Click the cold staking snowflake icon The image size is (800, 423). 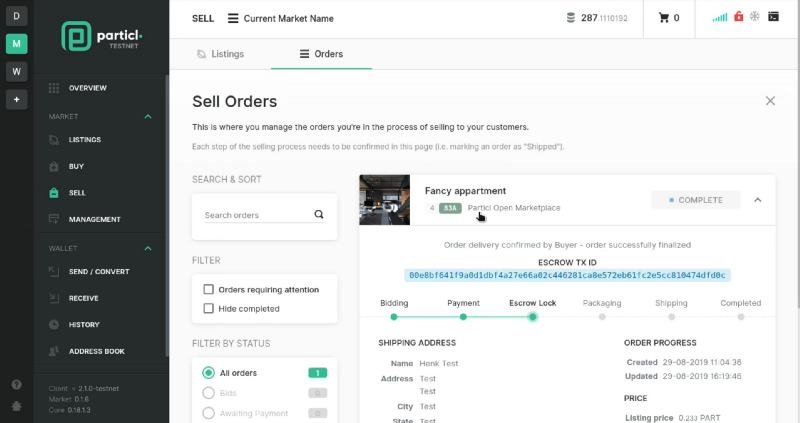[755, 16]
